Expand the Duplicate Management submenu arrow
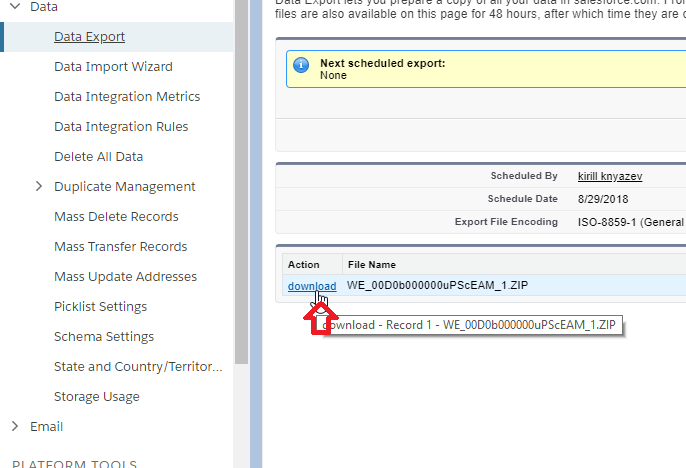The image size is (686, 468). (39, 187)
